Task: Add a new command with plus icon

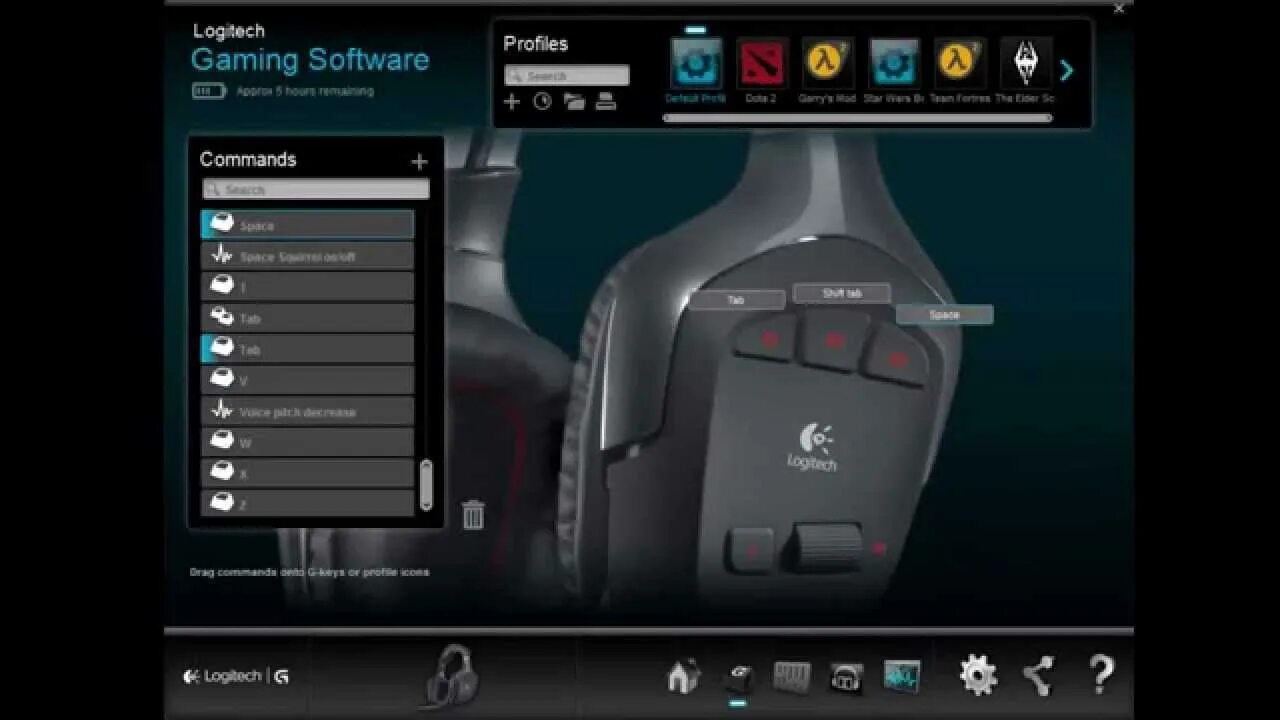Action: tap(419, 161)
